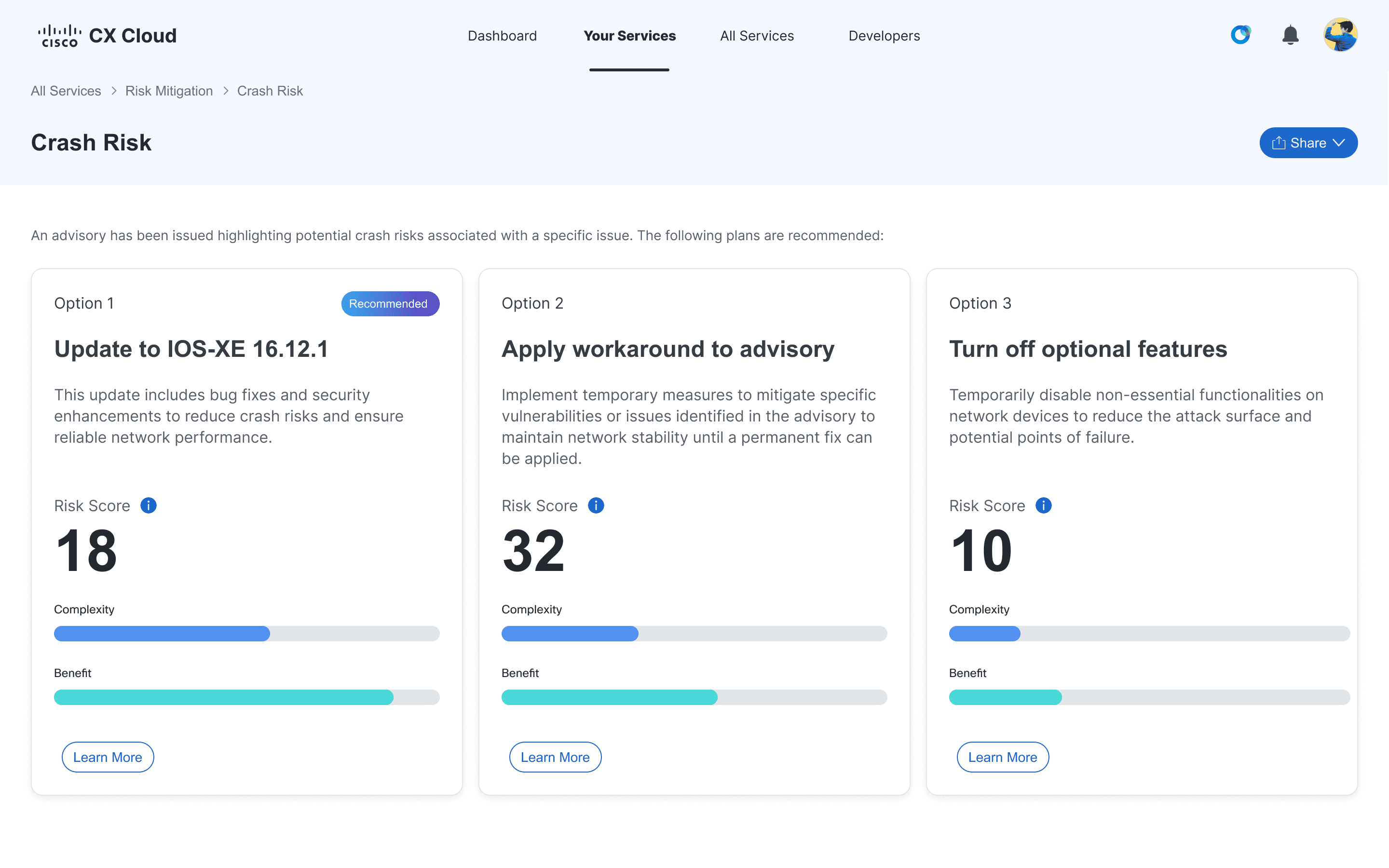This screenshot has width=1389, height=868.
Task: Open the notifications bell
Action: coord(1290,35)
